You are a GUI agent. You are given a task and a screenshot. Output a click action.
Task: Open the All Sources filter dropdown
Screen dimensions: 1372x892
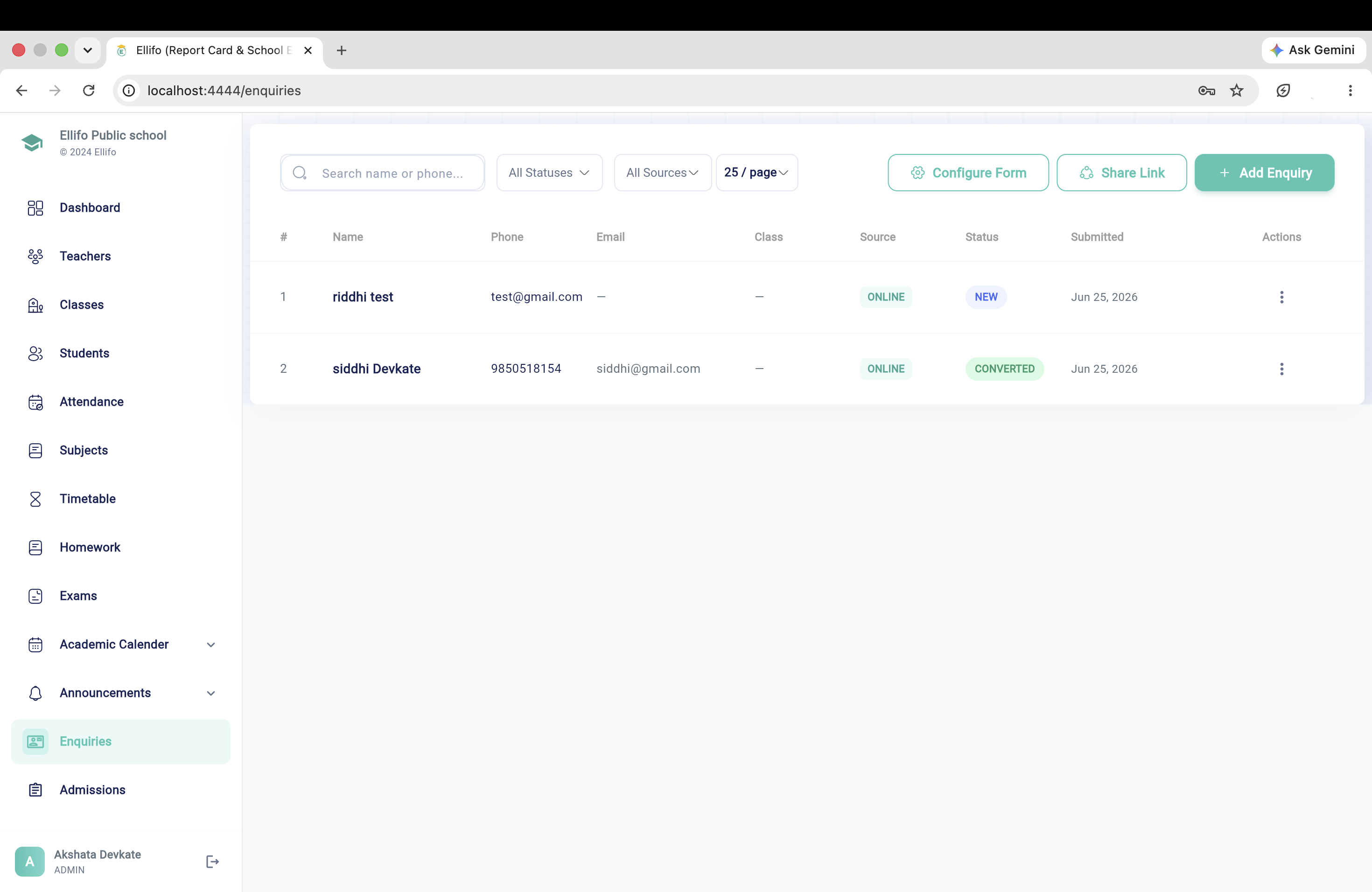coord(662,173)
